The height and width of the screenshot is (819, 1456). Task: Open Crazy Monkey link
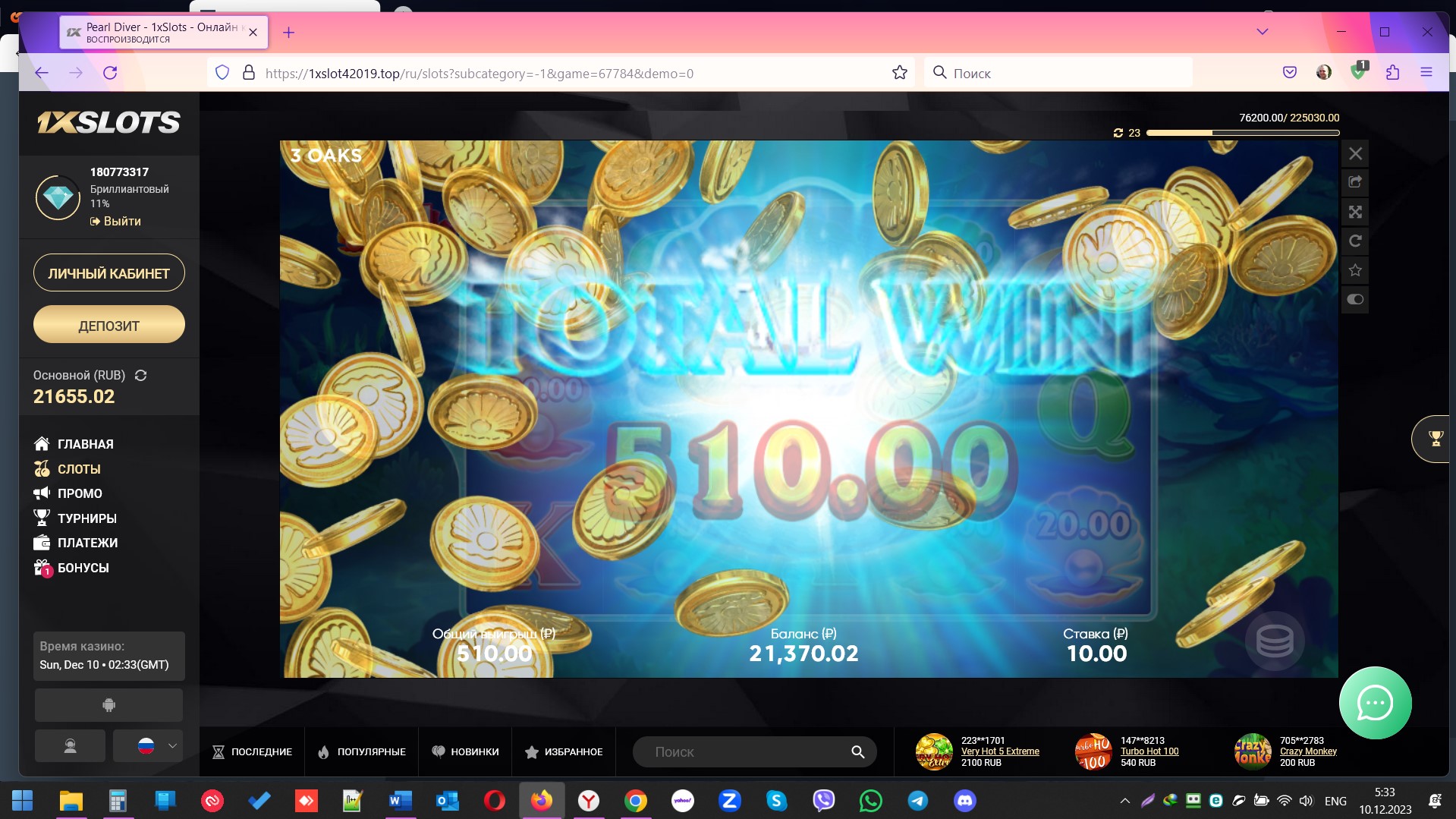1308,751
